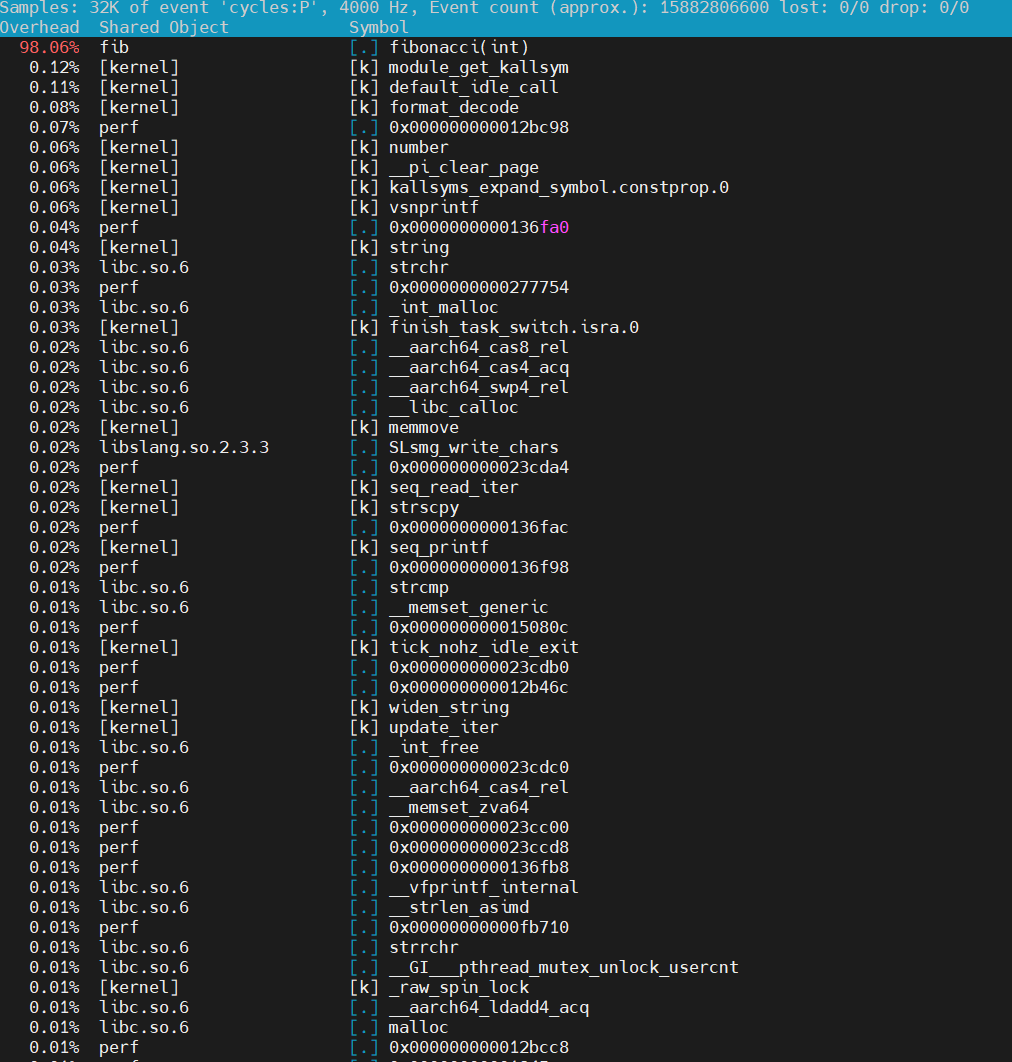Click the Samples event info header line

(400, 8)
